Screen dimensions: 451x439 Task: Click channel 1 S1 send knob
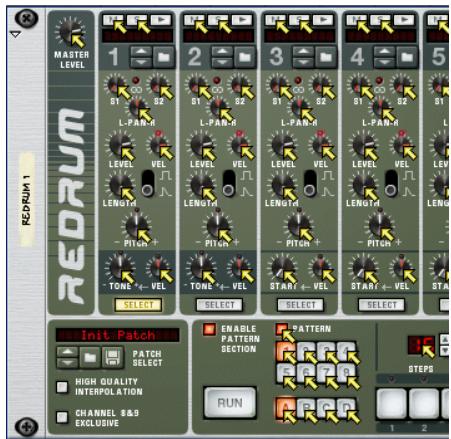[115, 85]
